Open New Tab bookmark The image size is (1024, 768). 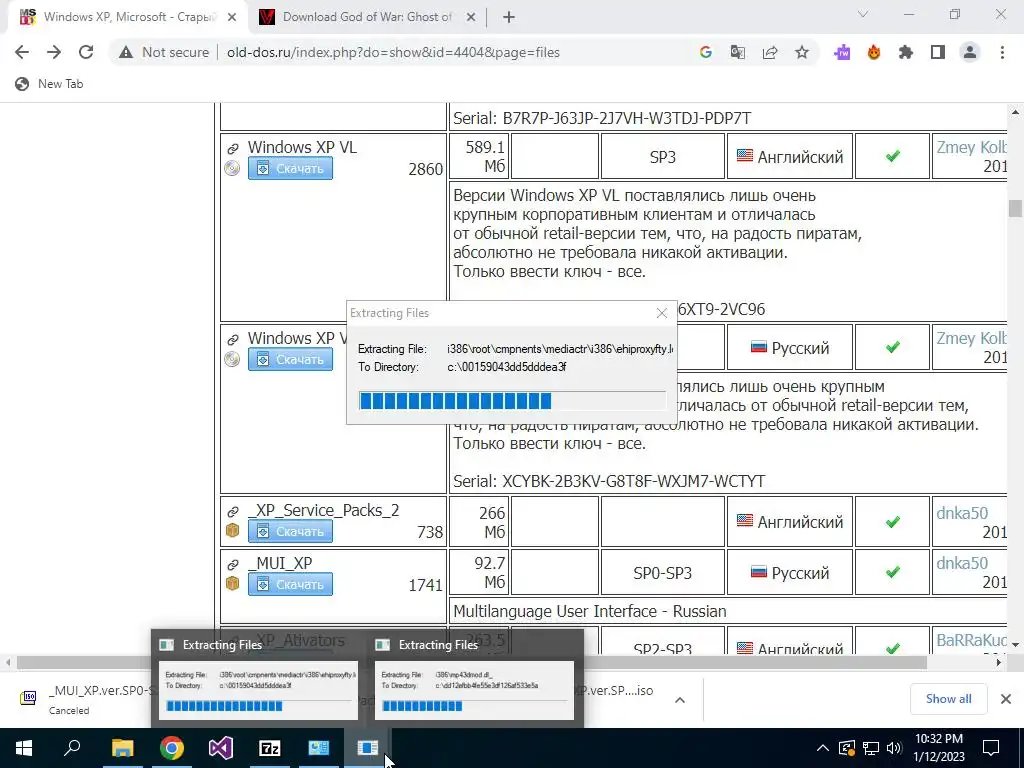(49, 84)
